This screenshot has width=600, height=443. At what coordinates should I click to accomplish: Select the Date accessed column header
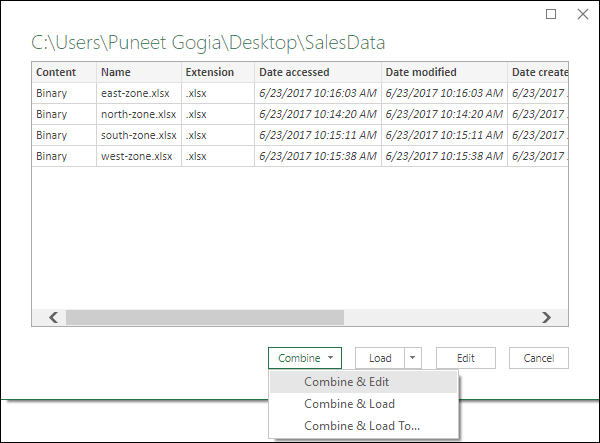click(318, 72)
